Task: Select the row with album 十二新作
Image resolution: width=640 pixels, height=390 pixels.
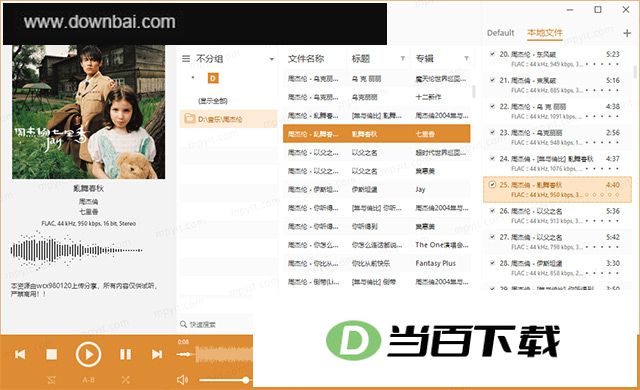Action: (376, 97)
